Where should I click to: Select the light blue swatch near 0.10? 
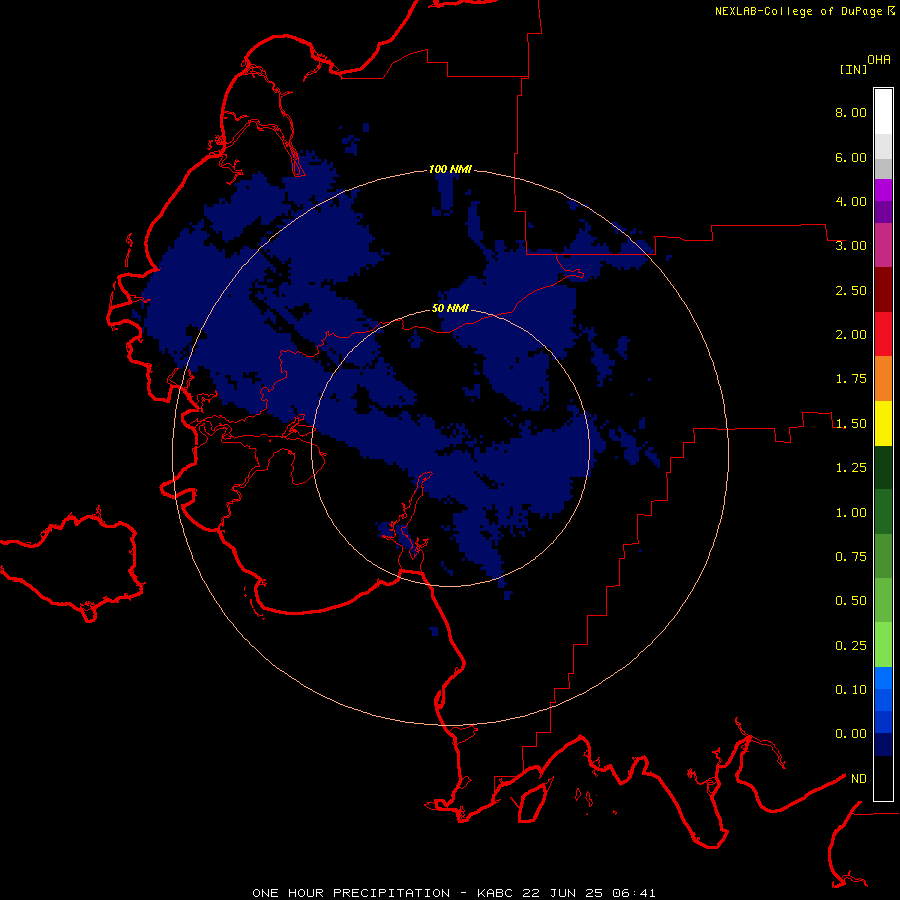pyautogui.click(x=883, y=678)
